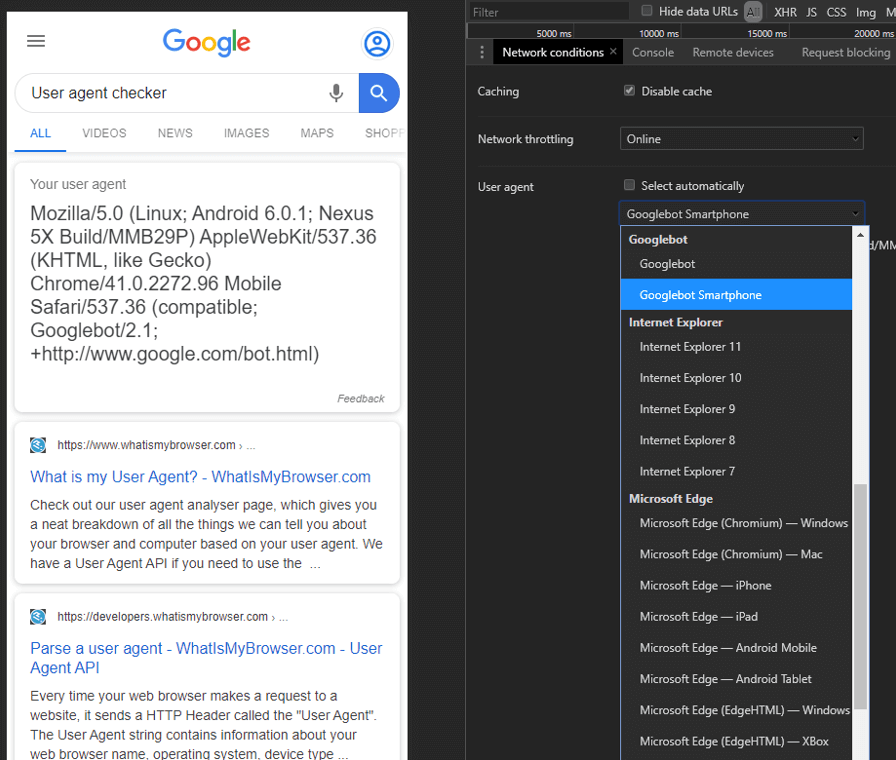The image size is (896, 760).
Task: Open the Network throttling Online dropdown
Action: tap(742, 139)
